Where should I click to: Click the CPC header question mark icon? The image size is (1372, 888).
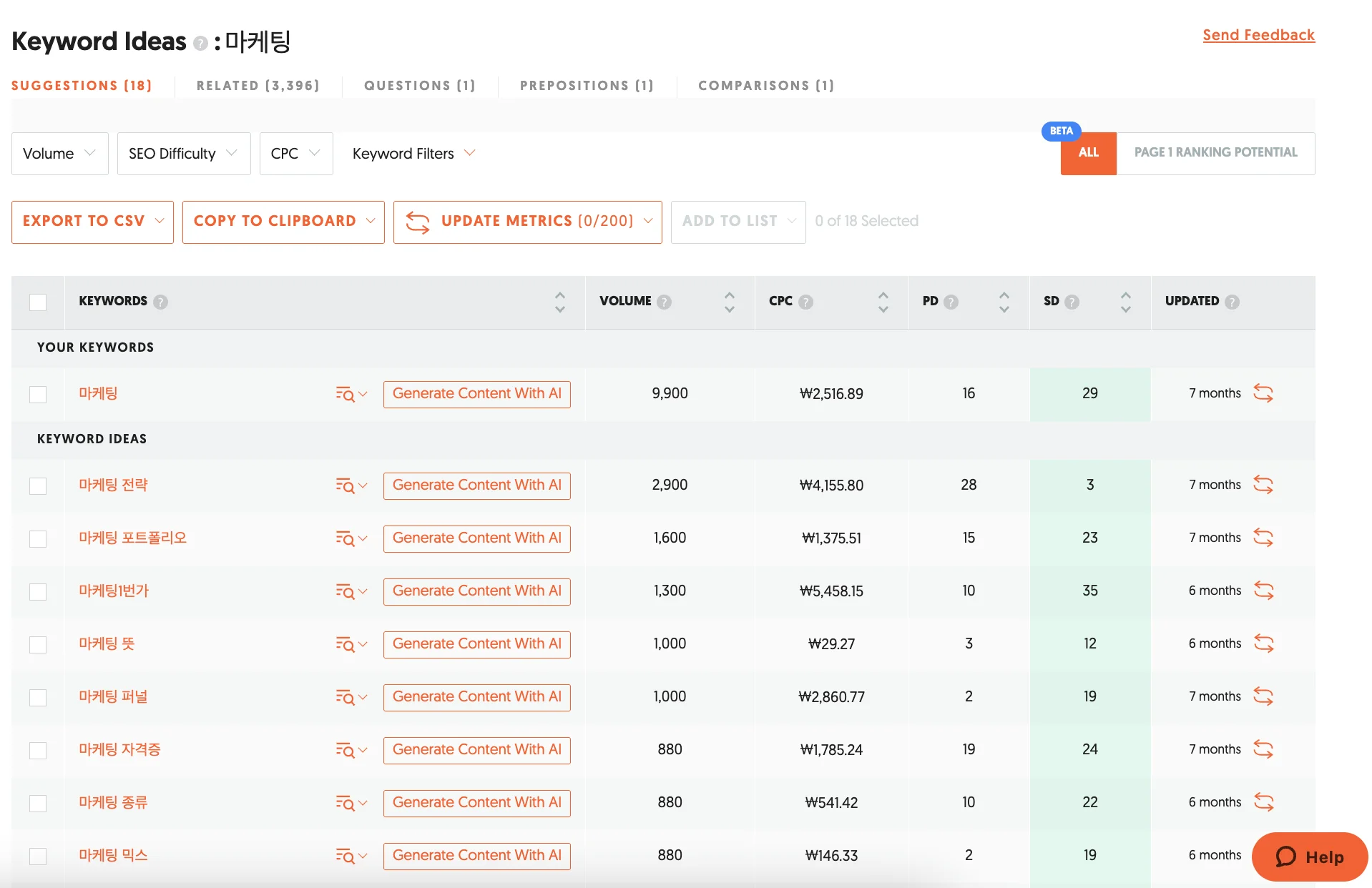click(808, 302)
